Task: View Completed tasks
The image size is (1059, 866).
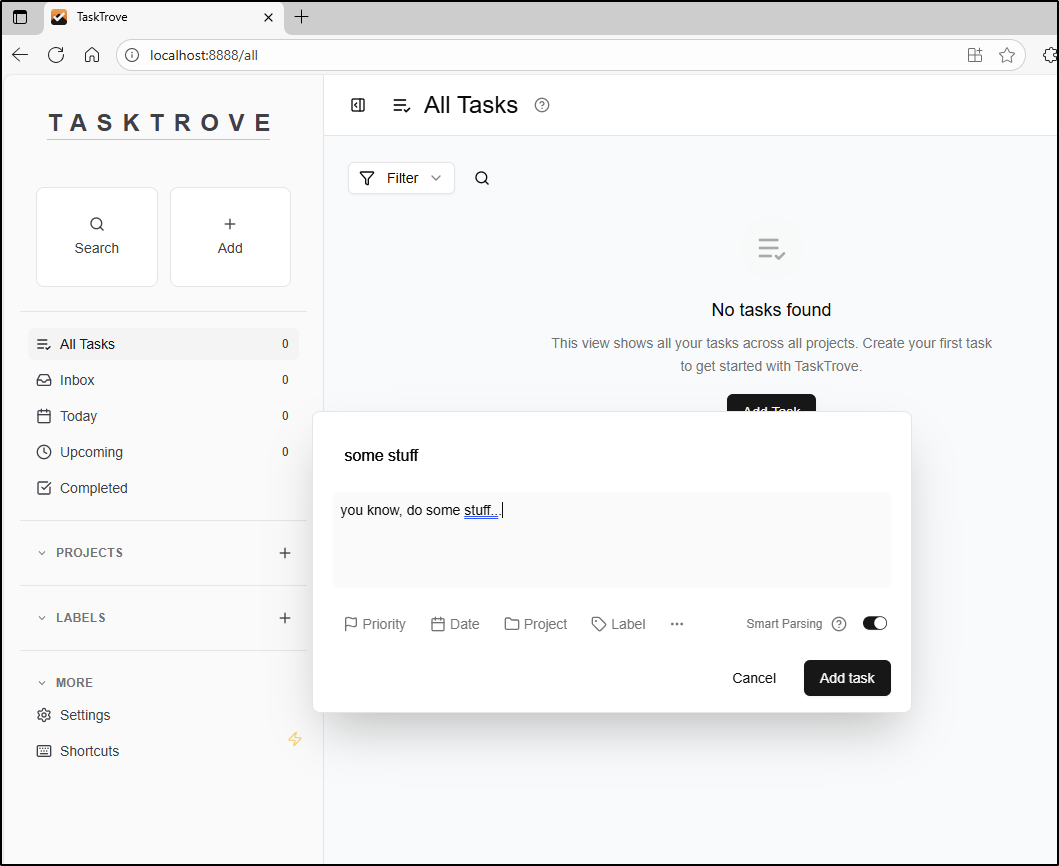Action: [x=163, y=488]
